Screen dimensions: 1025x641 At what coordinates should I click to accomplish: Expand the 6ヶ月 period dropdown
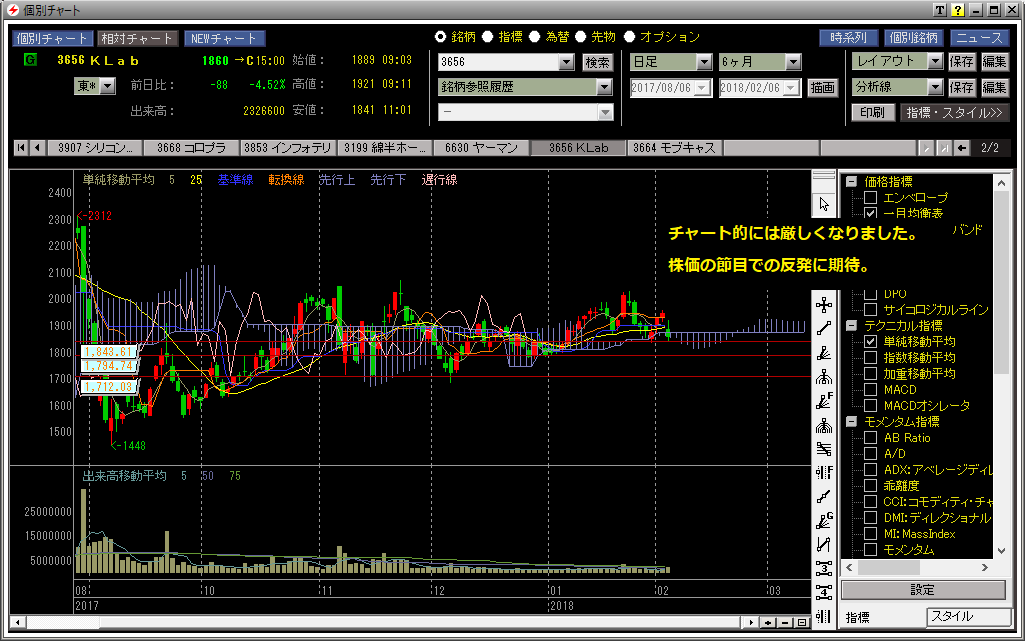click(792, 62)
